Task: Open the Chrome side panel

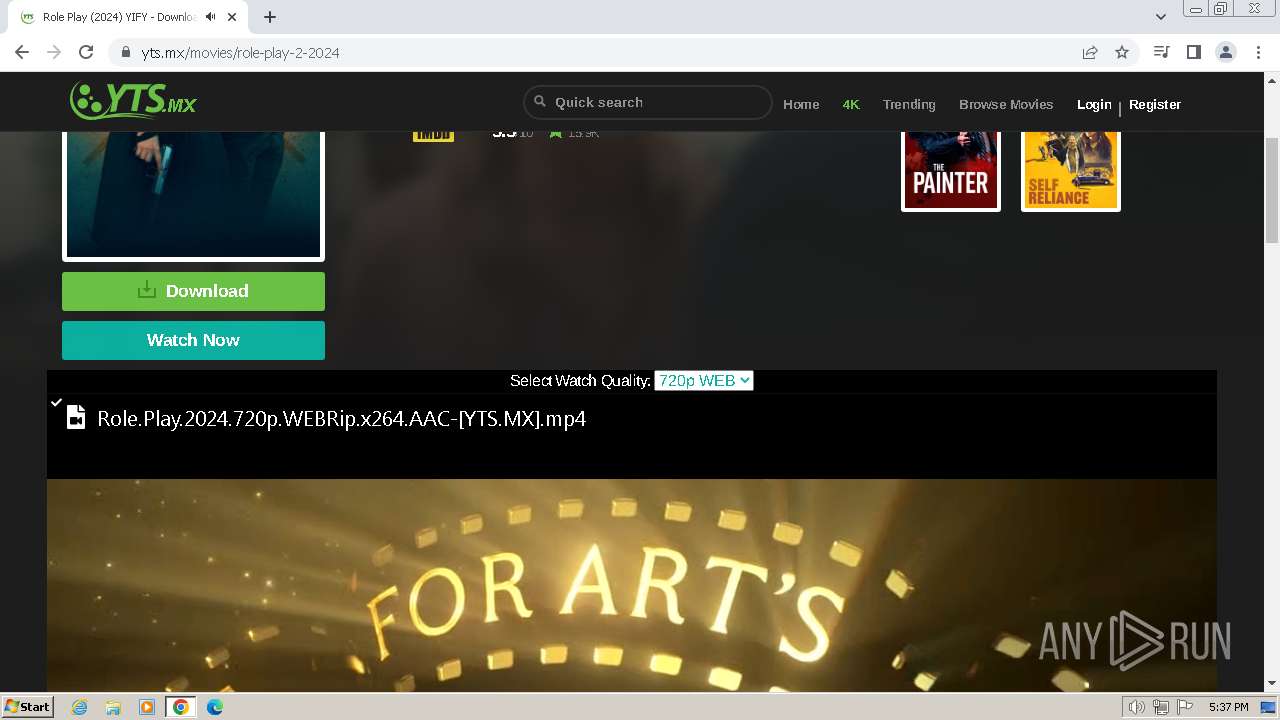Action: click(1193, 53)
